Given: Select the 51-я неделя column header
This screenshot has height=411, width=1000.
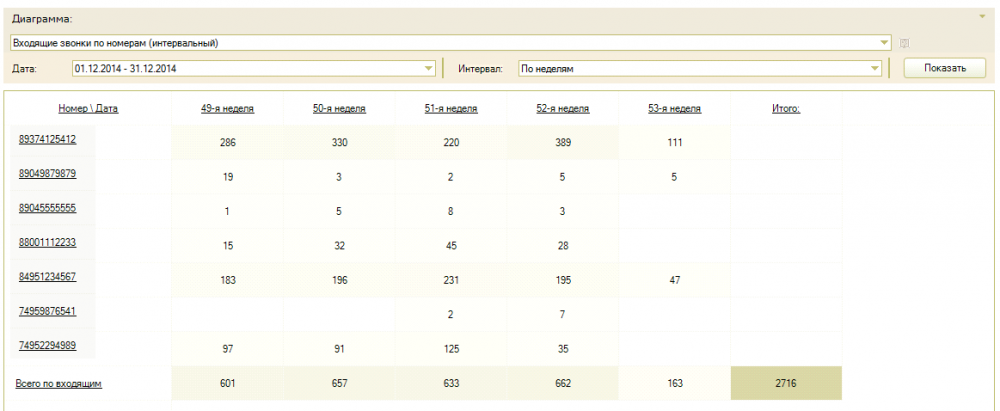Looking at the screenshot, I should click(x=451, y=108).
